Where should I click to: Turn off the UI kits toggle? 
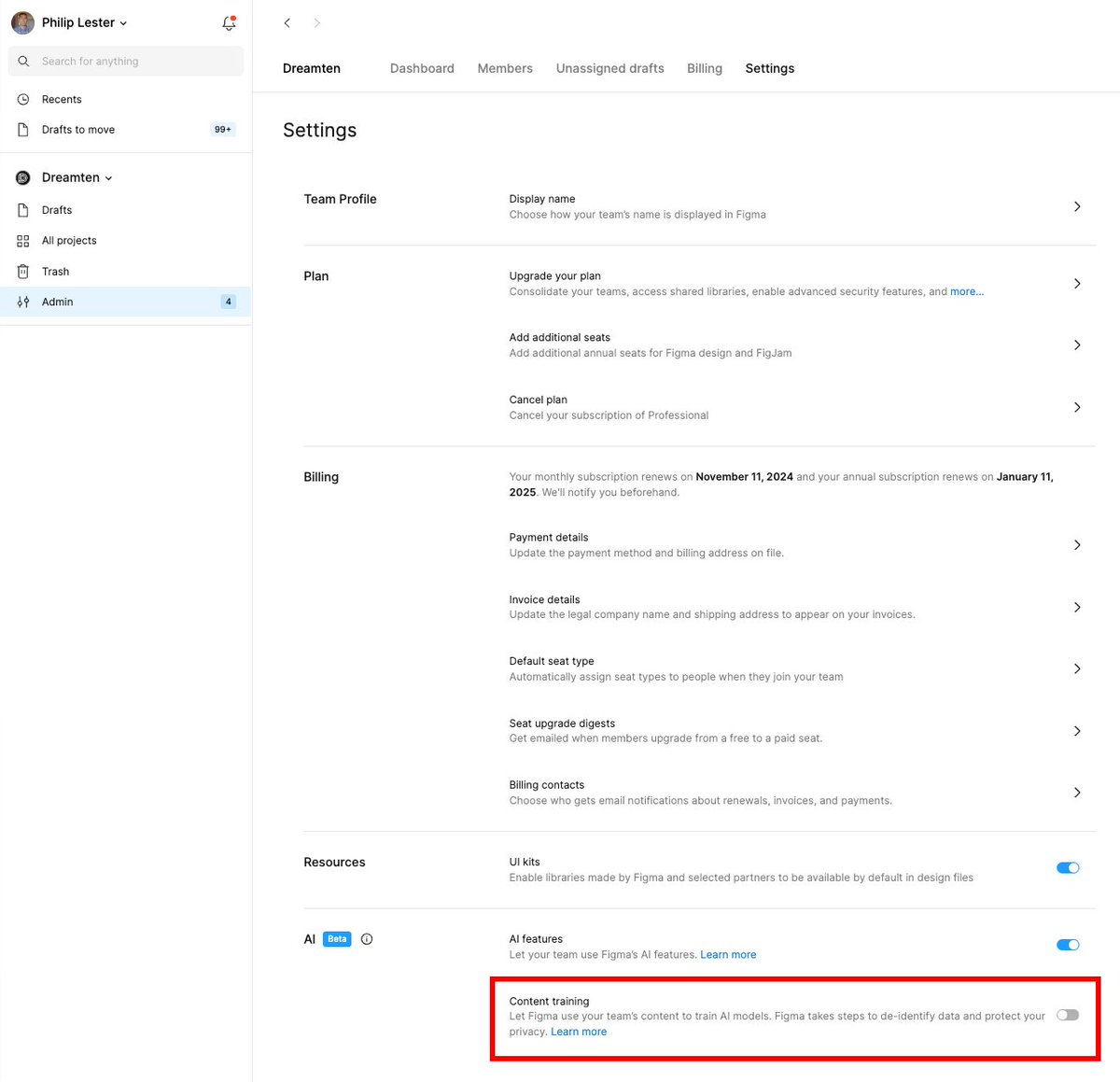coord(1068,868)
